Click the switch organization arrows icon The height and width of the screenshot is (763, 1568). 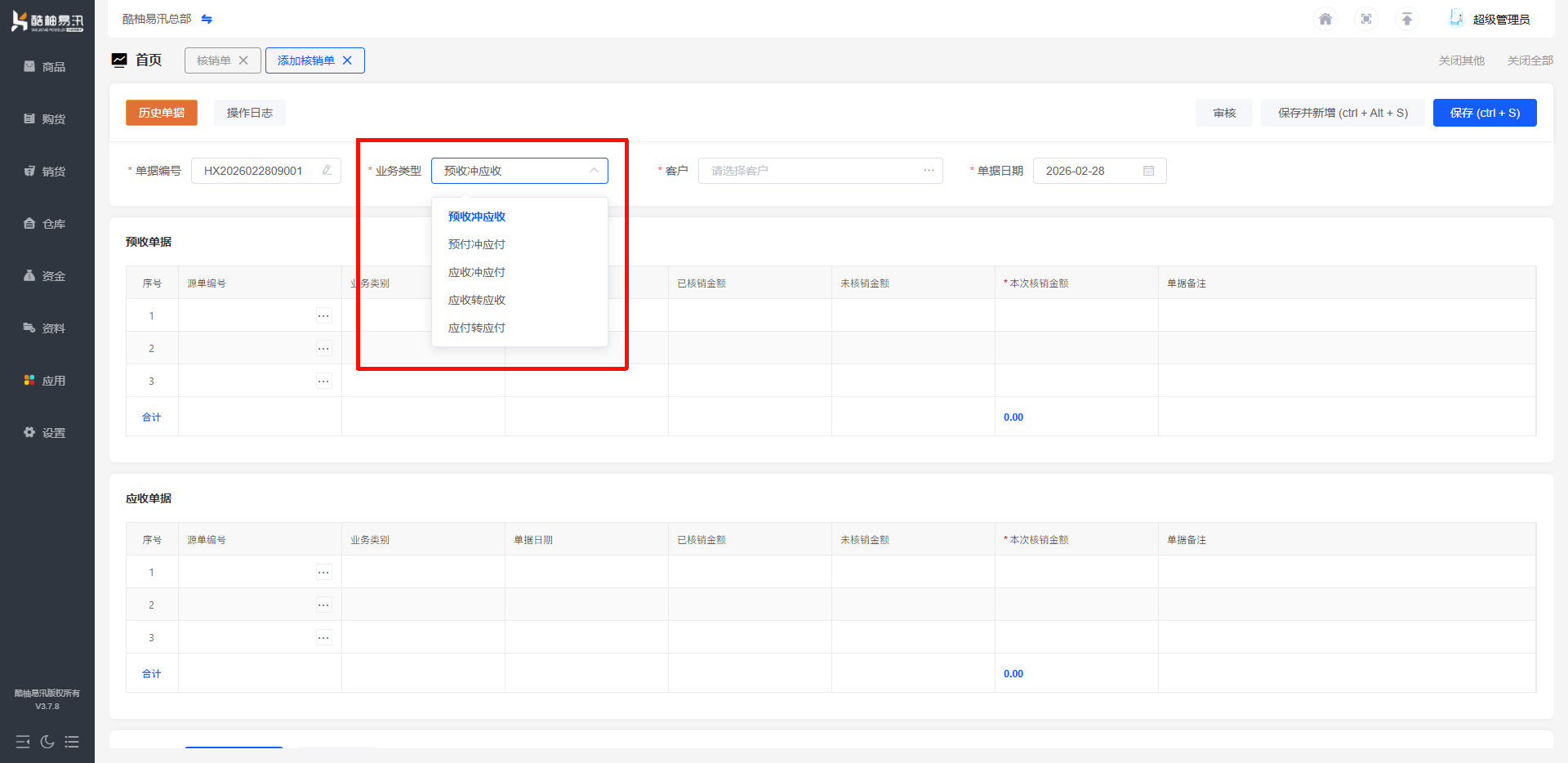point(207,19)
